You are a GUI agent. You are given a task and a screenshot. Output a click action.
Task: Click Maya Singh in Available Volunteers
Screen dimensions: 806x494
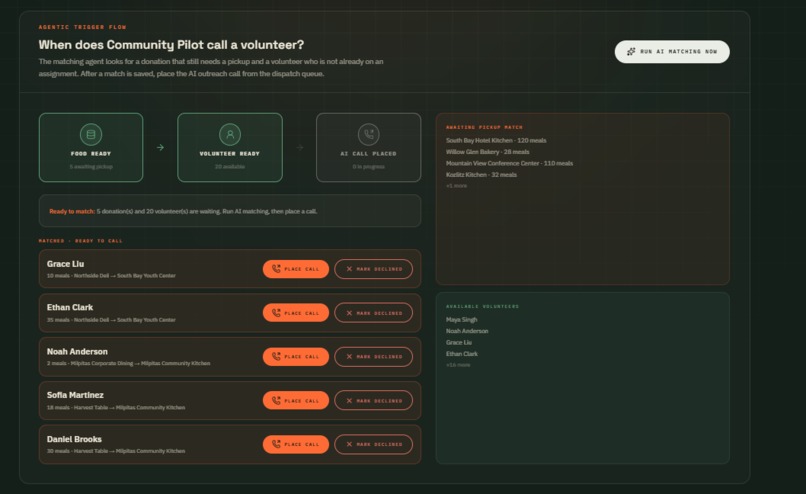coord(462,320)
